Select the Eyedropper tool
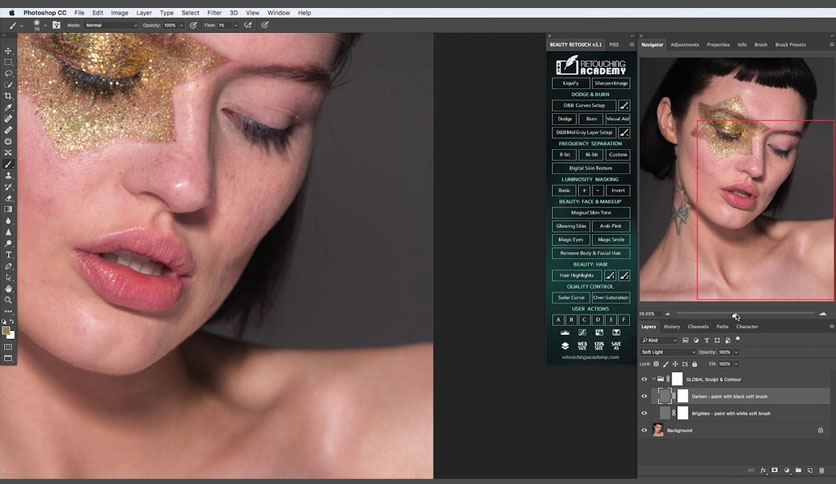This screenshot has width=836, height=484. click(x=8, y=107)
